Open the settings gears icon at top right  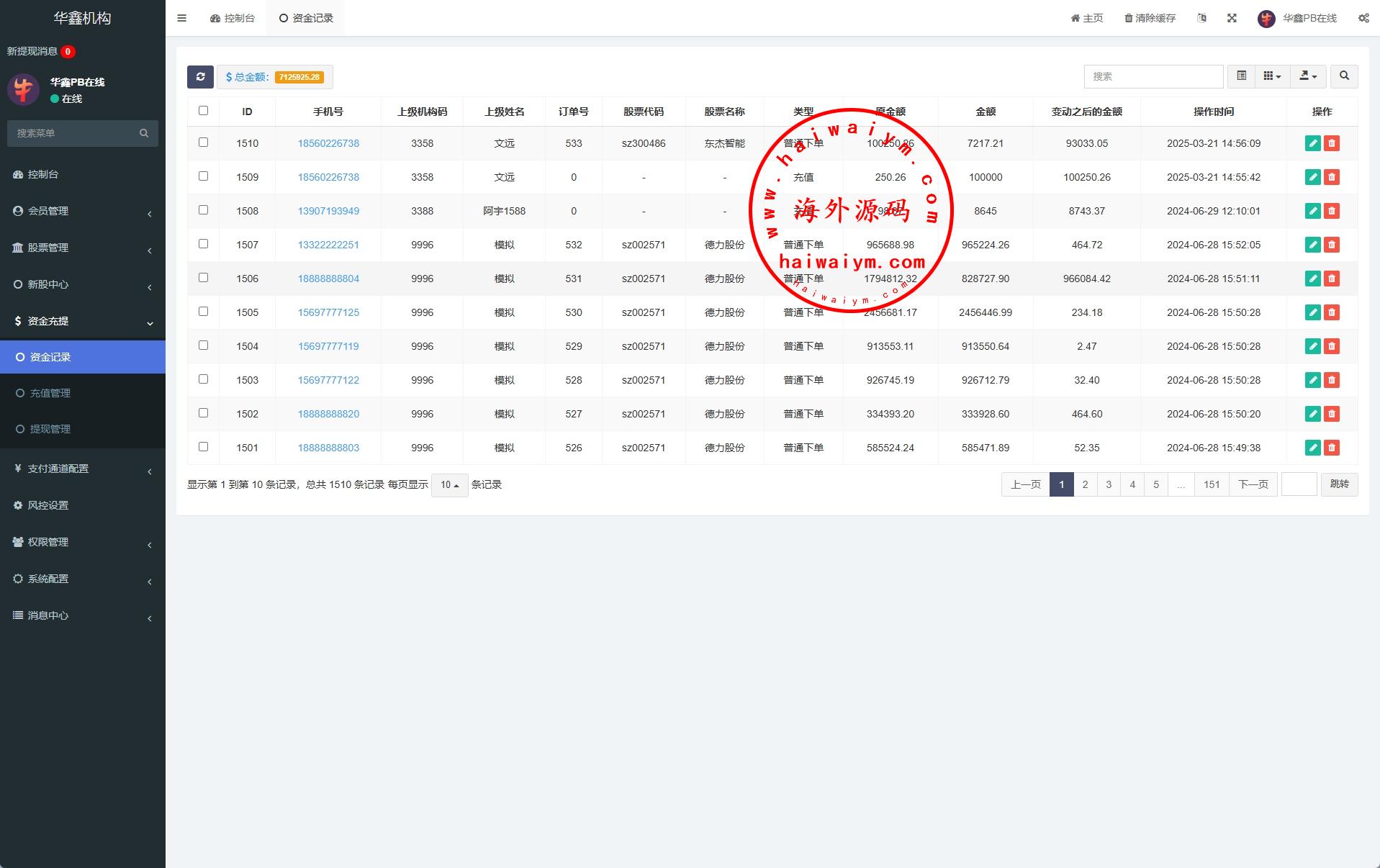pyautogui.click(x=1363, y=18)
